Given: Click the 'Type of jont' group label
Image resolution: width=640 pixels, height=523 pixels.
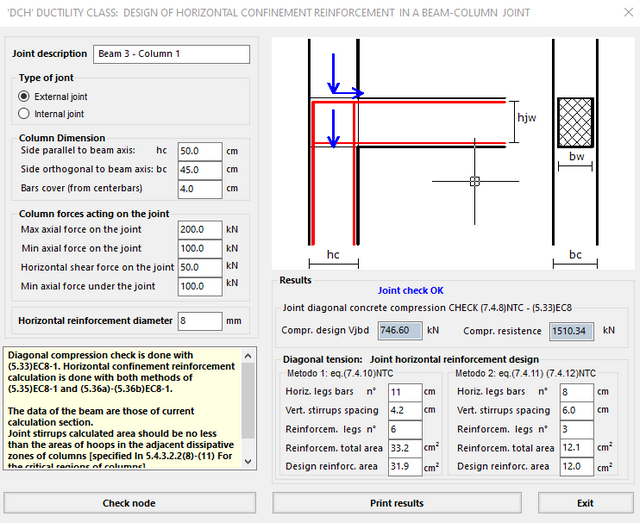Looking at the screenshot, I should (46, 78).
